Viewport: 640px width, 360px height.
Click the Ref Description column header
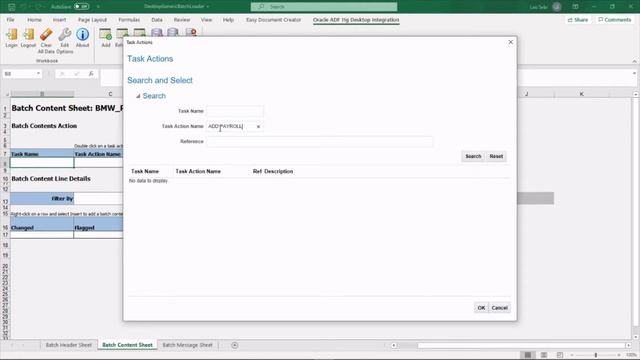point(273,171)
